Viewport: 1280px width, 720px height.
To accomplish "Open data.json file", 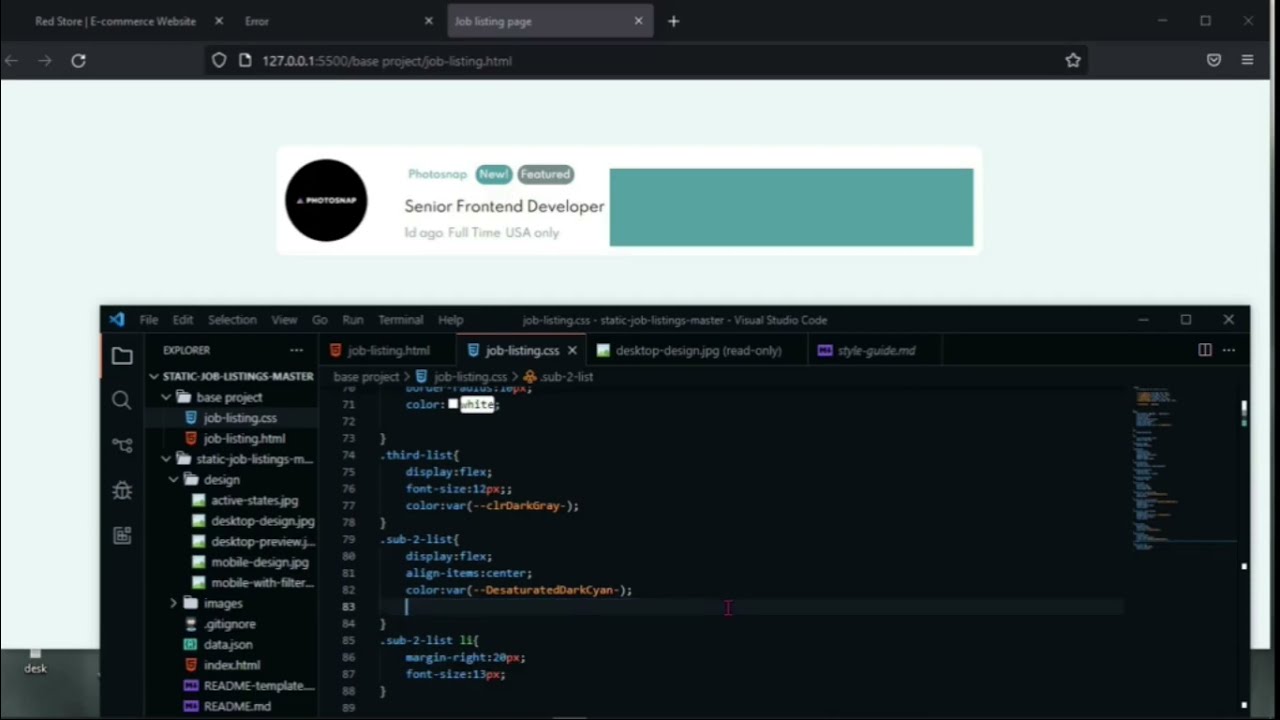I will pyautogui.click(x=228, y=645).
